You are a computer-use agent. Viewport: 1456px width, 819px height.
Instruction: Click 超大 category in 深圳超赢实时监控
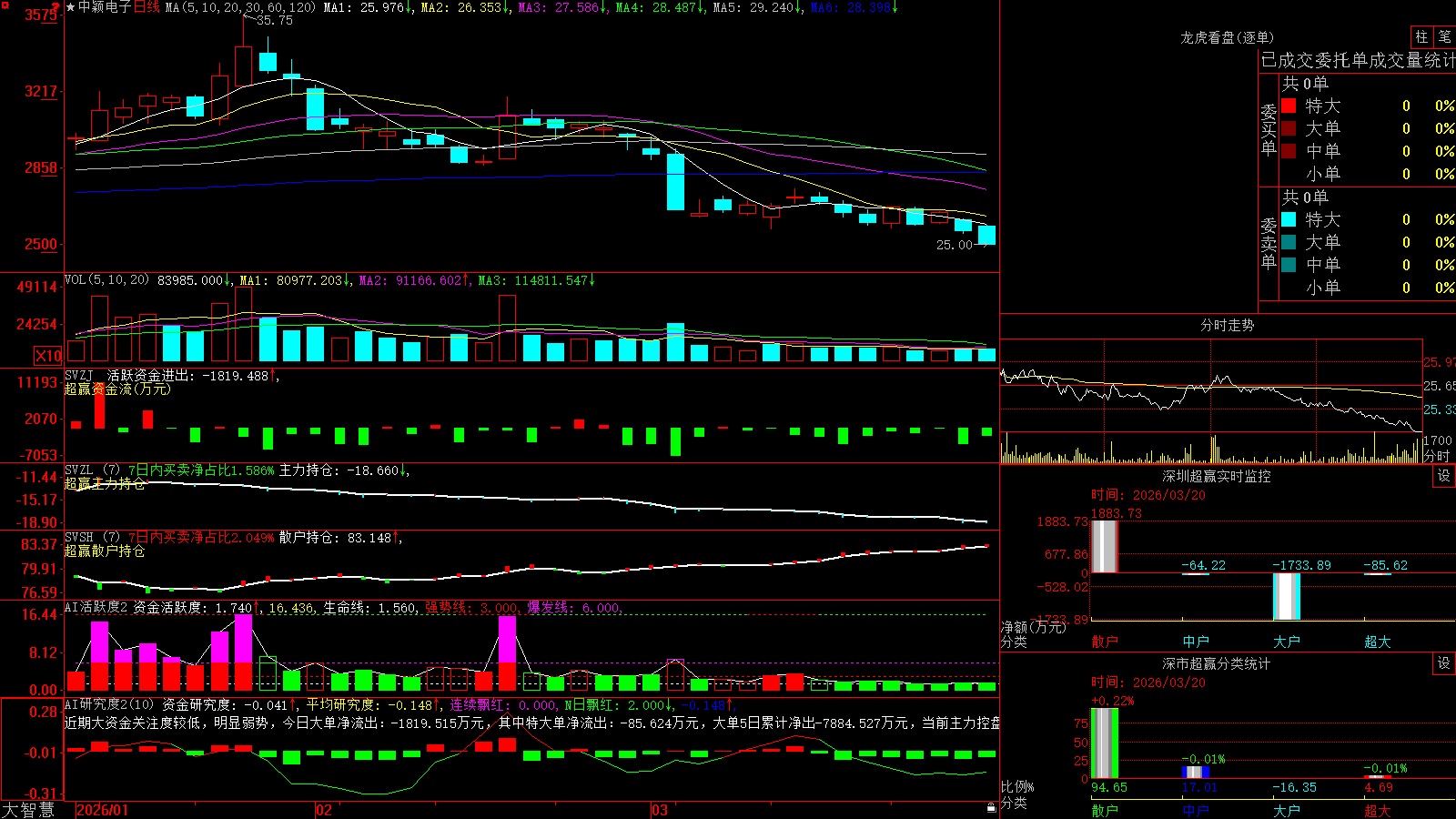point(1378,642)
